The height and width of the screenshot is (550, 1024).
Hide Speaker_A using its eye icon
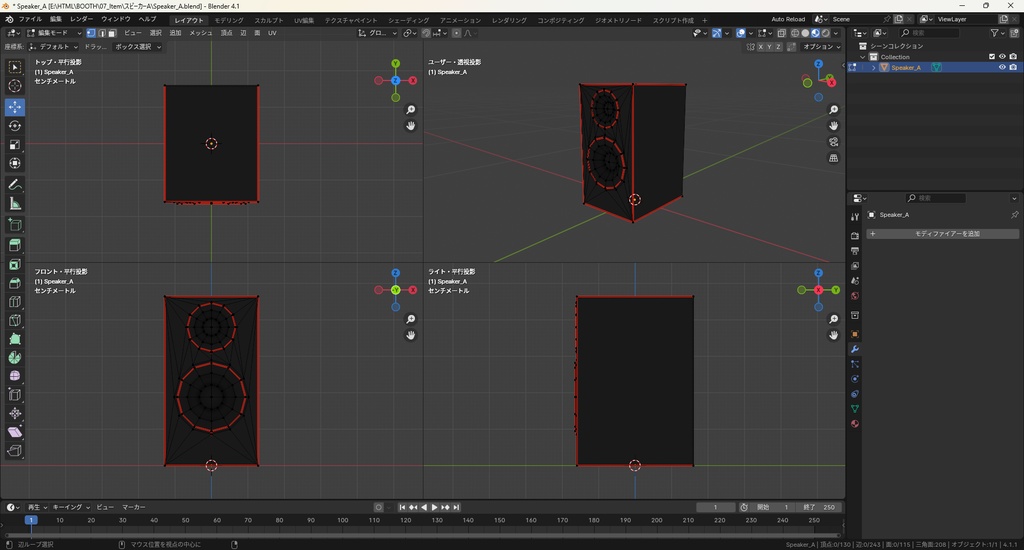[1002, 68]
